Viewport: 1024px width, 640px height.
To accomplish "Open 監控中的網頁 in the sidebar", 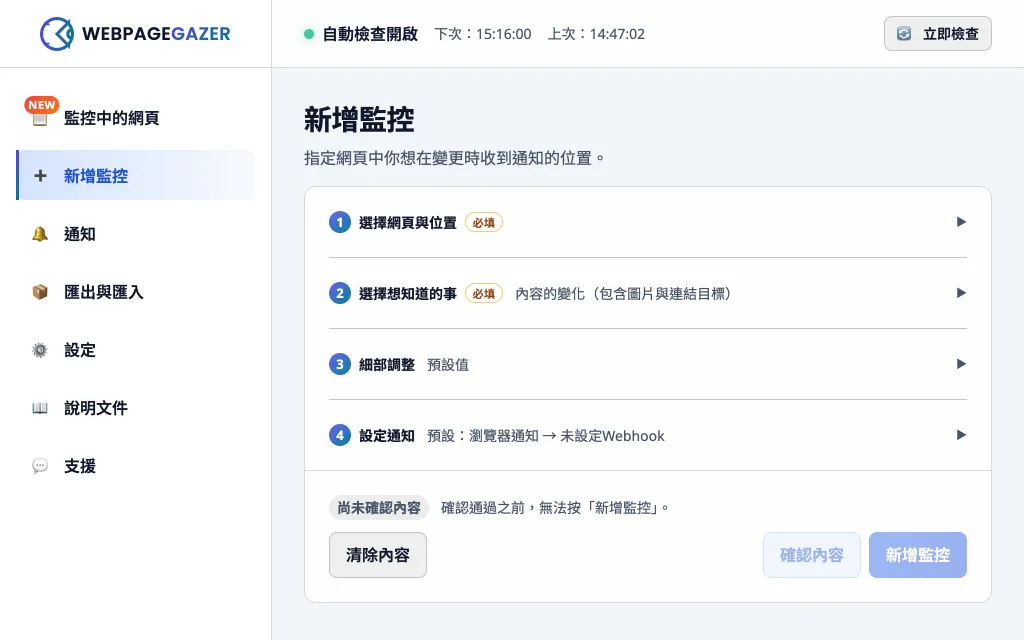I will pyautogui.click(x=136, y=118).
